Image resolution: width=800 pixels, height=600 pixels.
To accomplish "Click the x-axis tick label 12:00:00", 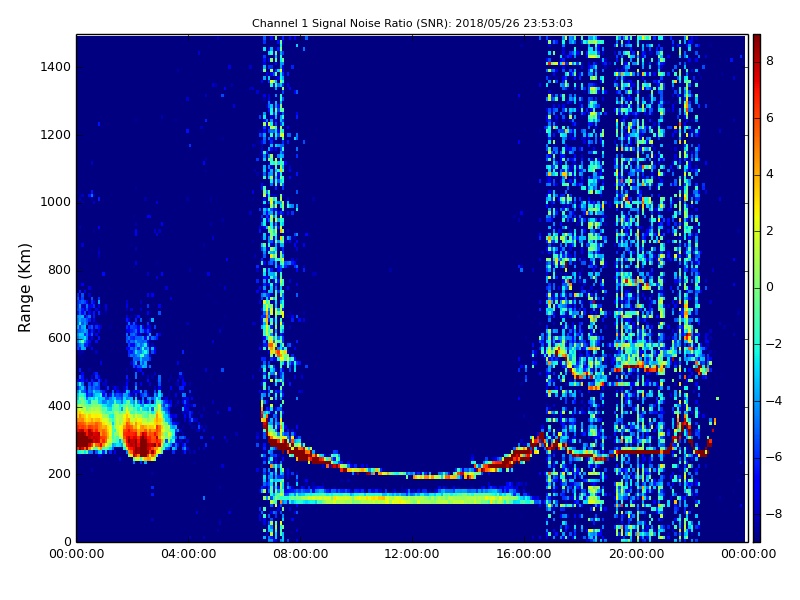I will click(x=412, y=554).
